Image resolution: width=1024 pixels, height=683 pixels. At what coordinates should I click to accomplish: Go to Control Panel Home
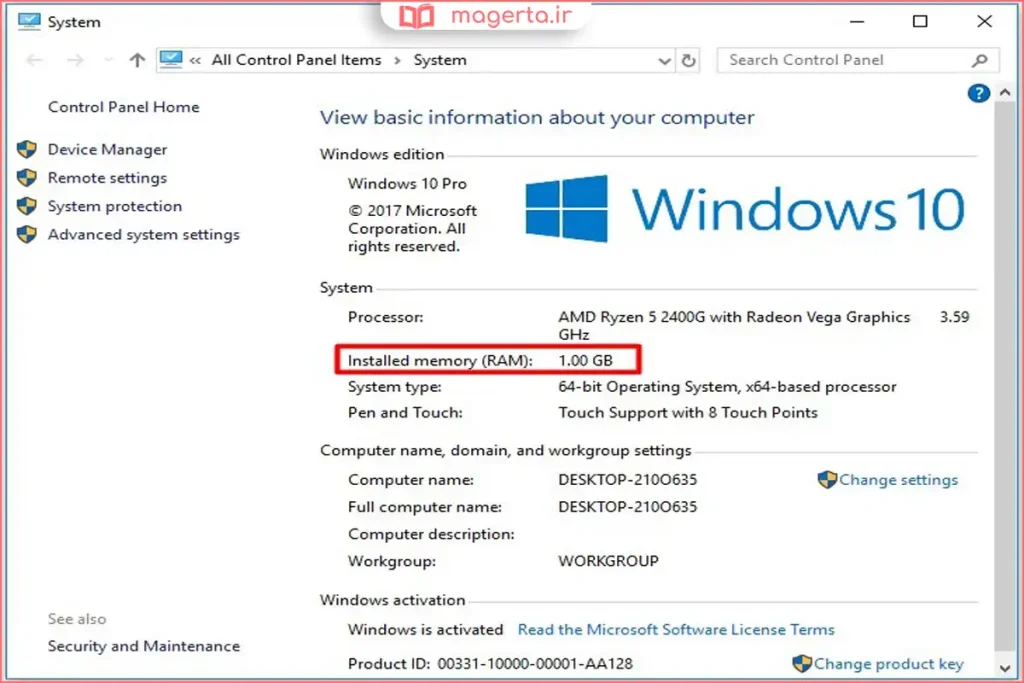pos(123,107)
